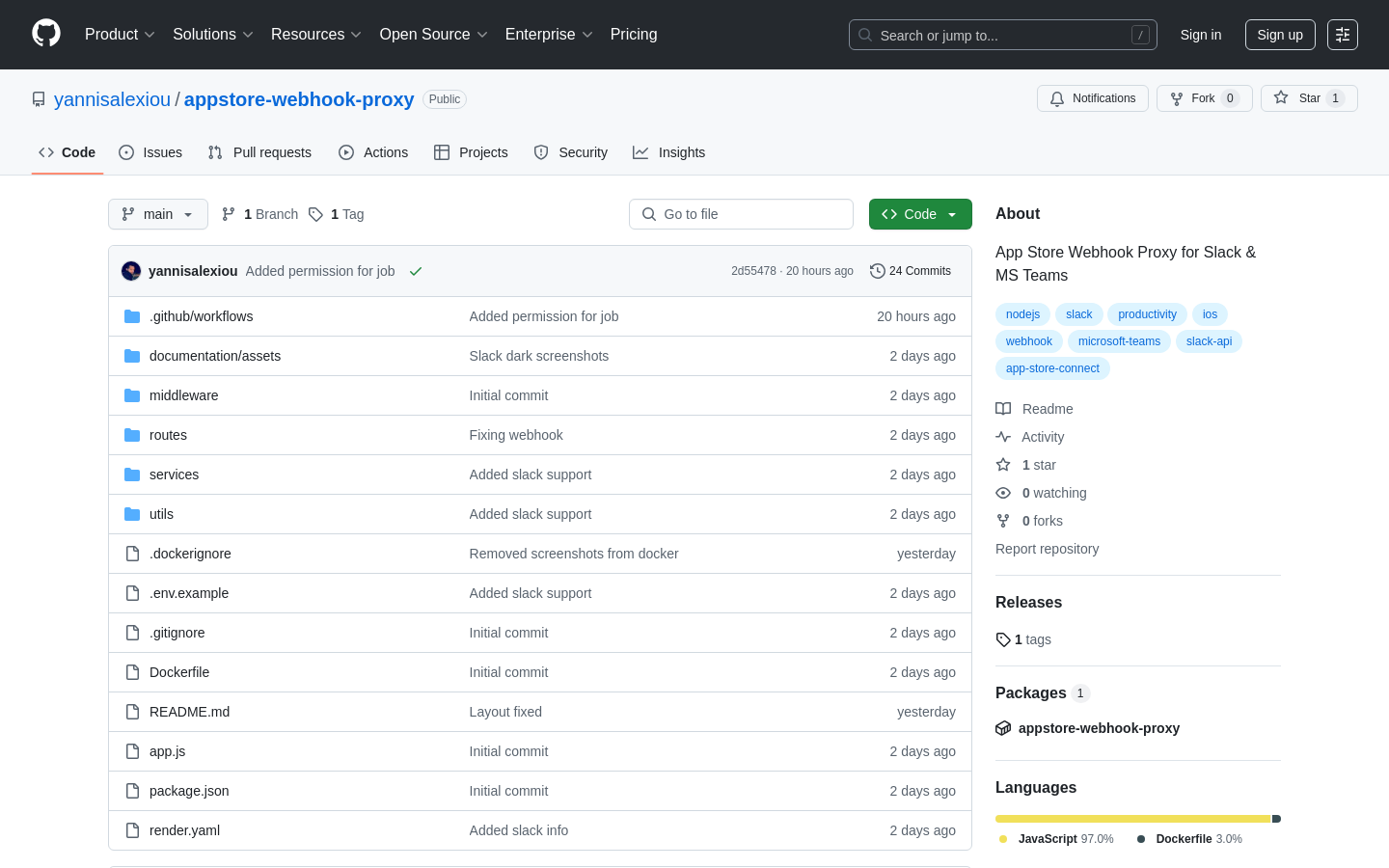
Task: View the commit status green checkmark
Action: [416, 271]
